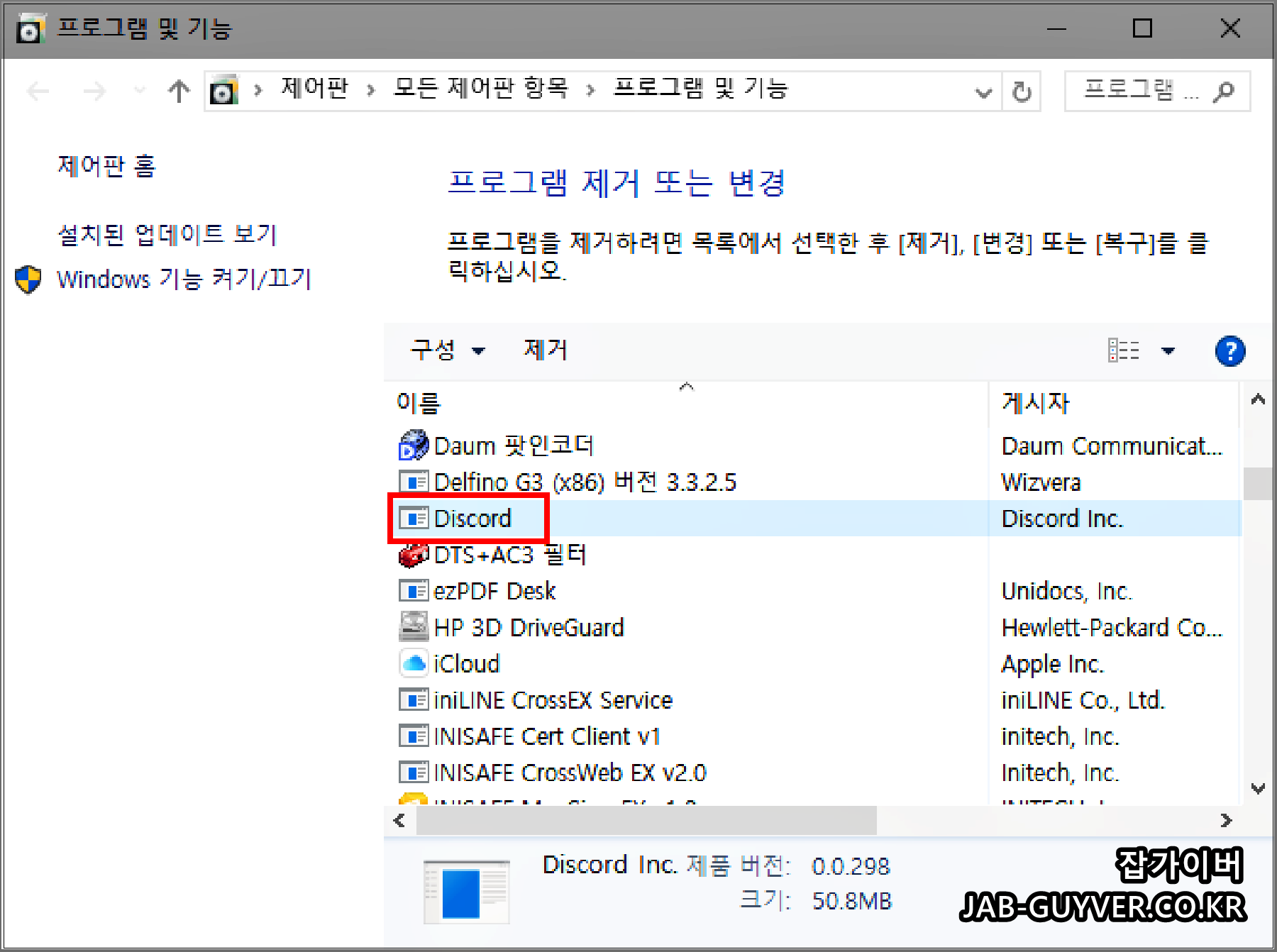Image resolution: width=1277 pixels, height=952 pixels.
Task: Open the blue help icon
Action: (1230, 350)
